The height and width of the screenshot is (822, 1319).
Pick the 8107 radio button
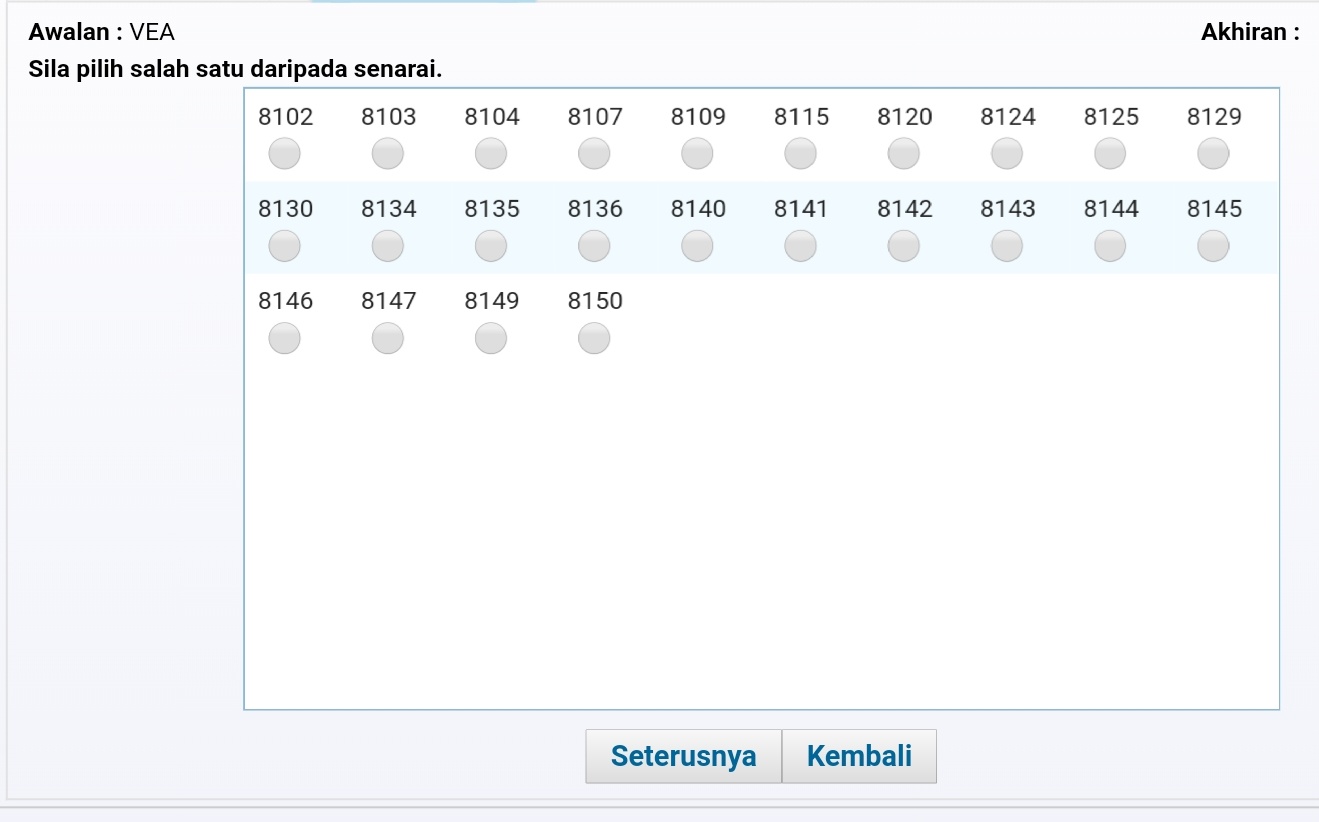[594, 154]
